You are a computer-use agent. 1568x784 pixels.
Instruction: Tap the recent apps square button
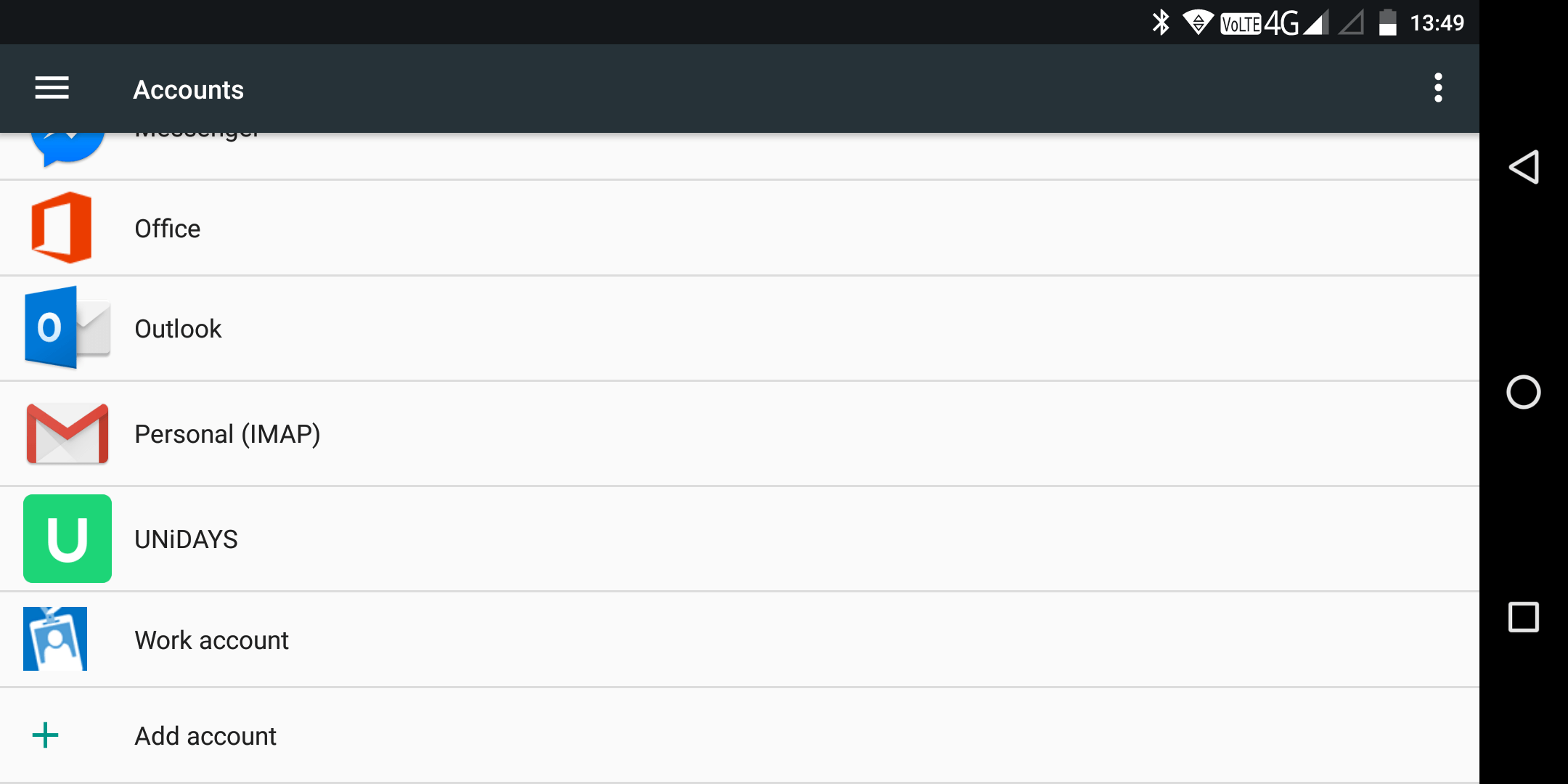coord(1524,617)
